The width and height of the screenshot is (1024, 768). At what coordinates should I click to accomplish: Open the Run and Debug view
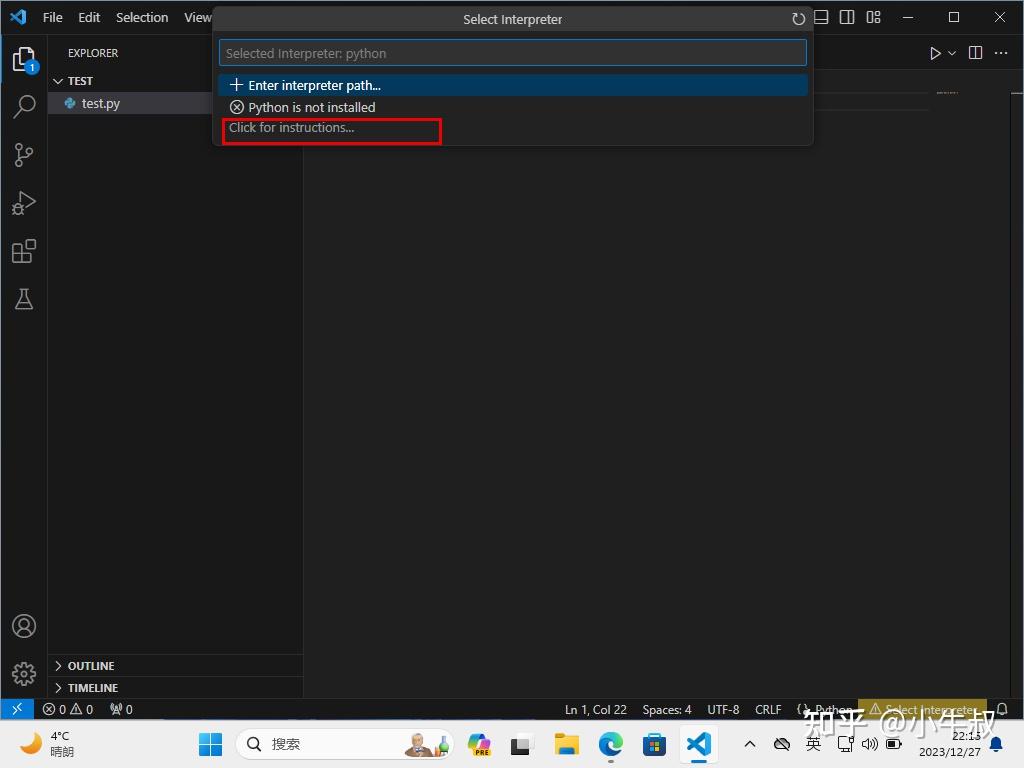(24, 203)
